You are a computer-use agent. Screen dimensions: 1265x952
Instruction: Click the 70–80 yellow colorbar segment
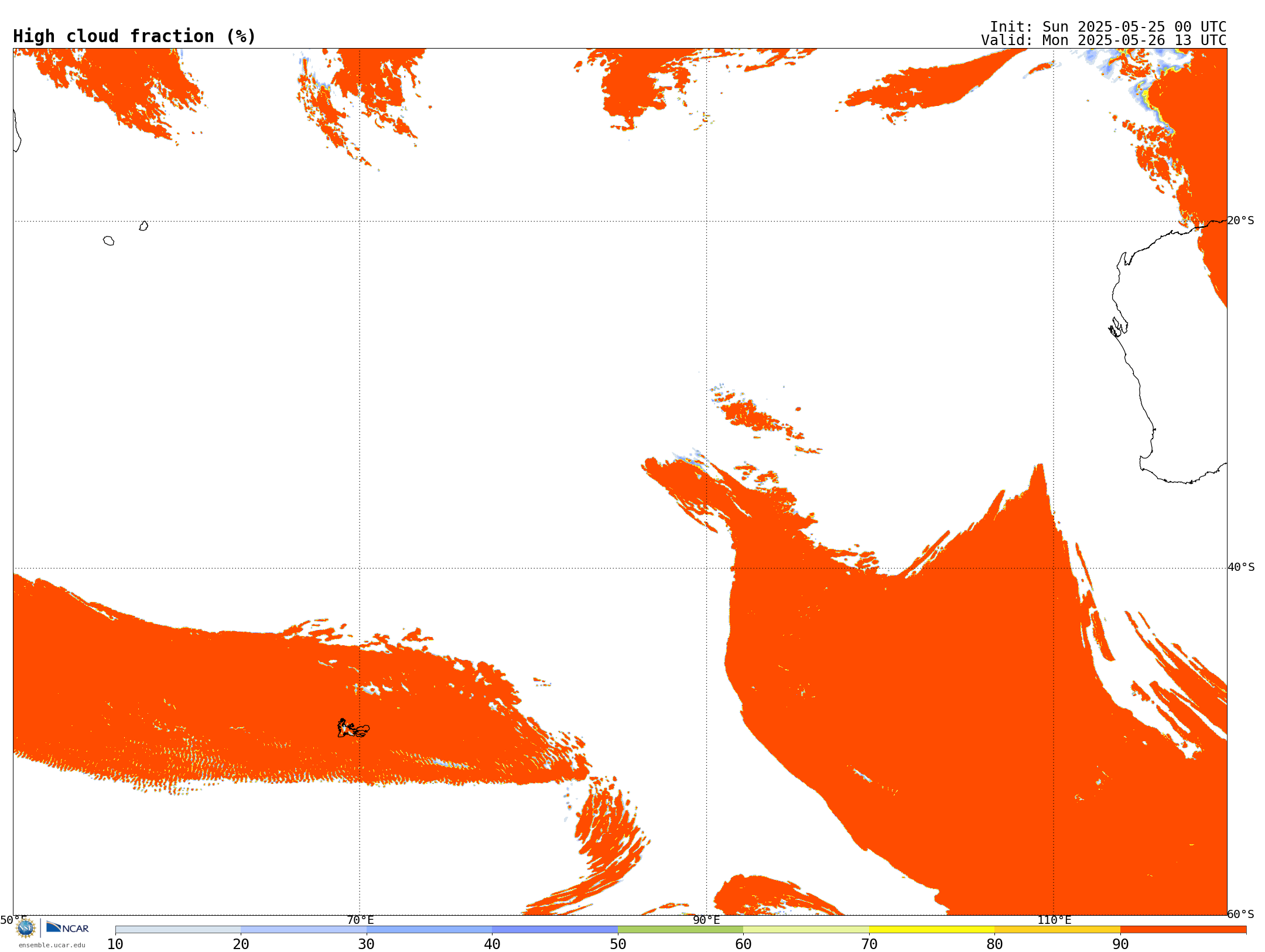click(932, 930)
